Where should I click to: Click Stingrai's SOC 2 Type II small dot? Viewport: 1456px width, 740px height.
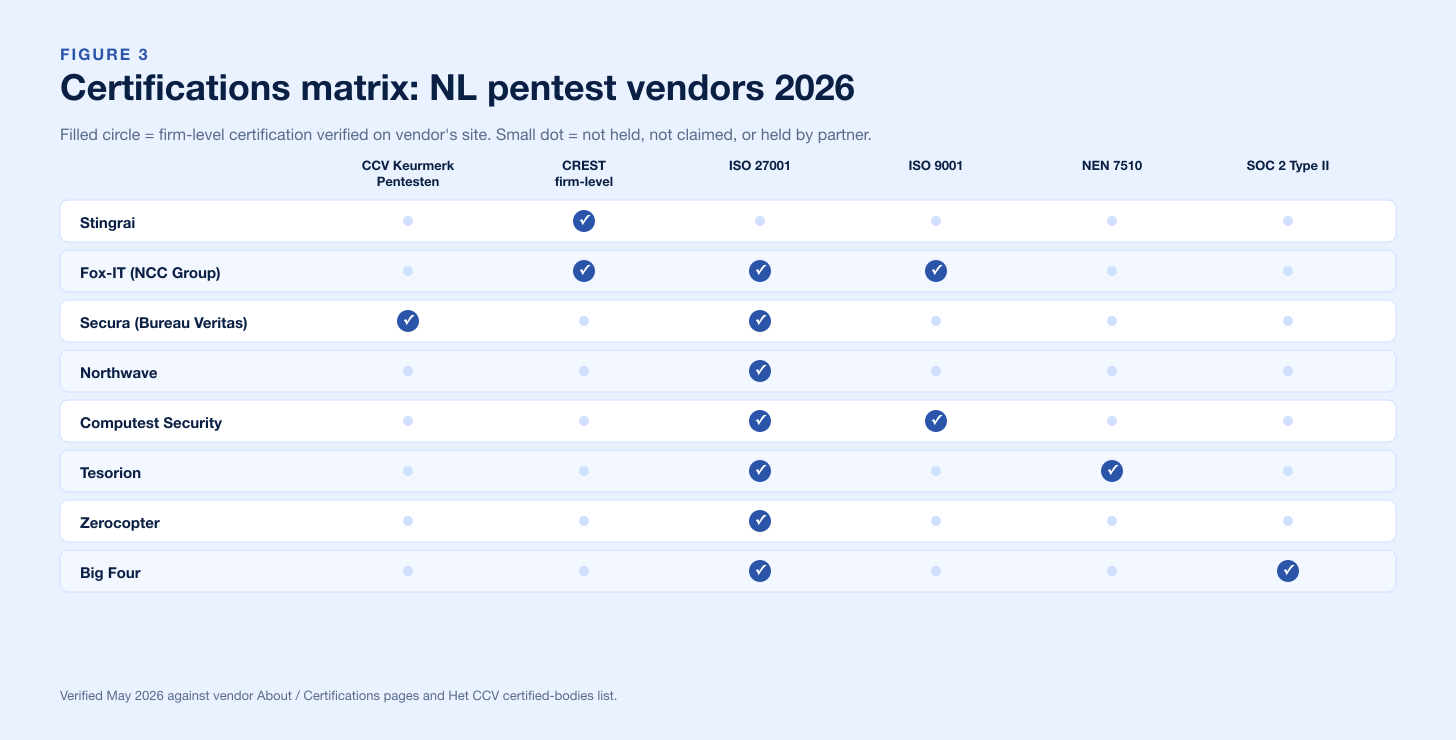point(1288,221)
